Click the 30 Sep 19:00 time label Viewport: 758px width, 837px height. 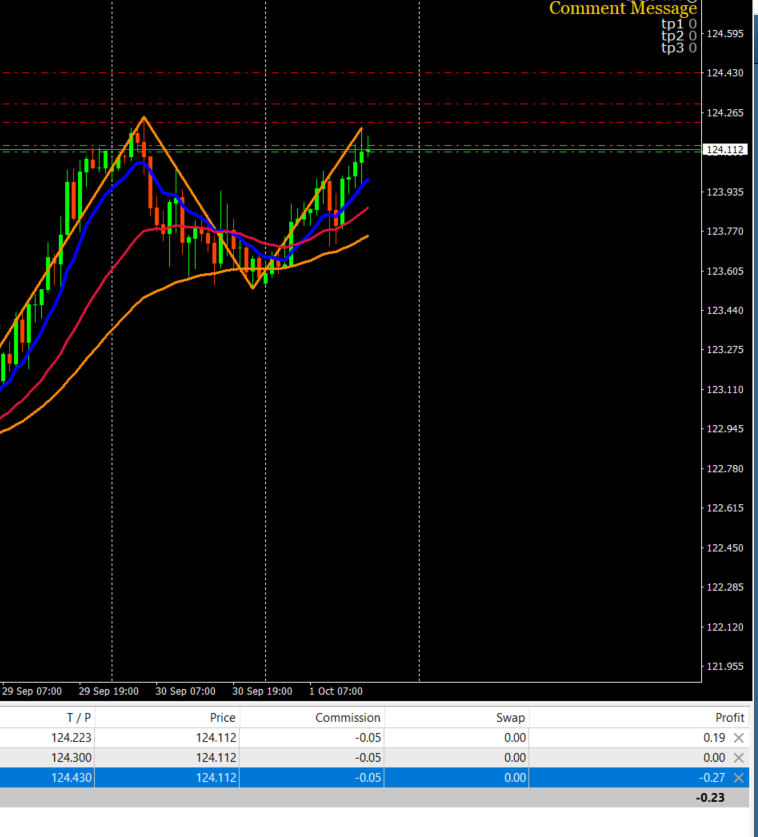(262, 691)
